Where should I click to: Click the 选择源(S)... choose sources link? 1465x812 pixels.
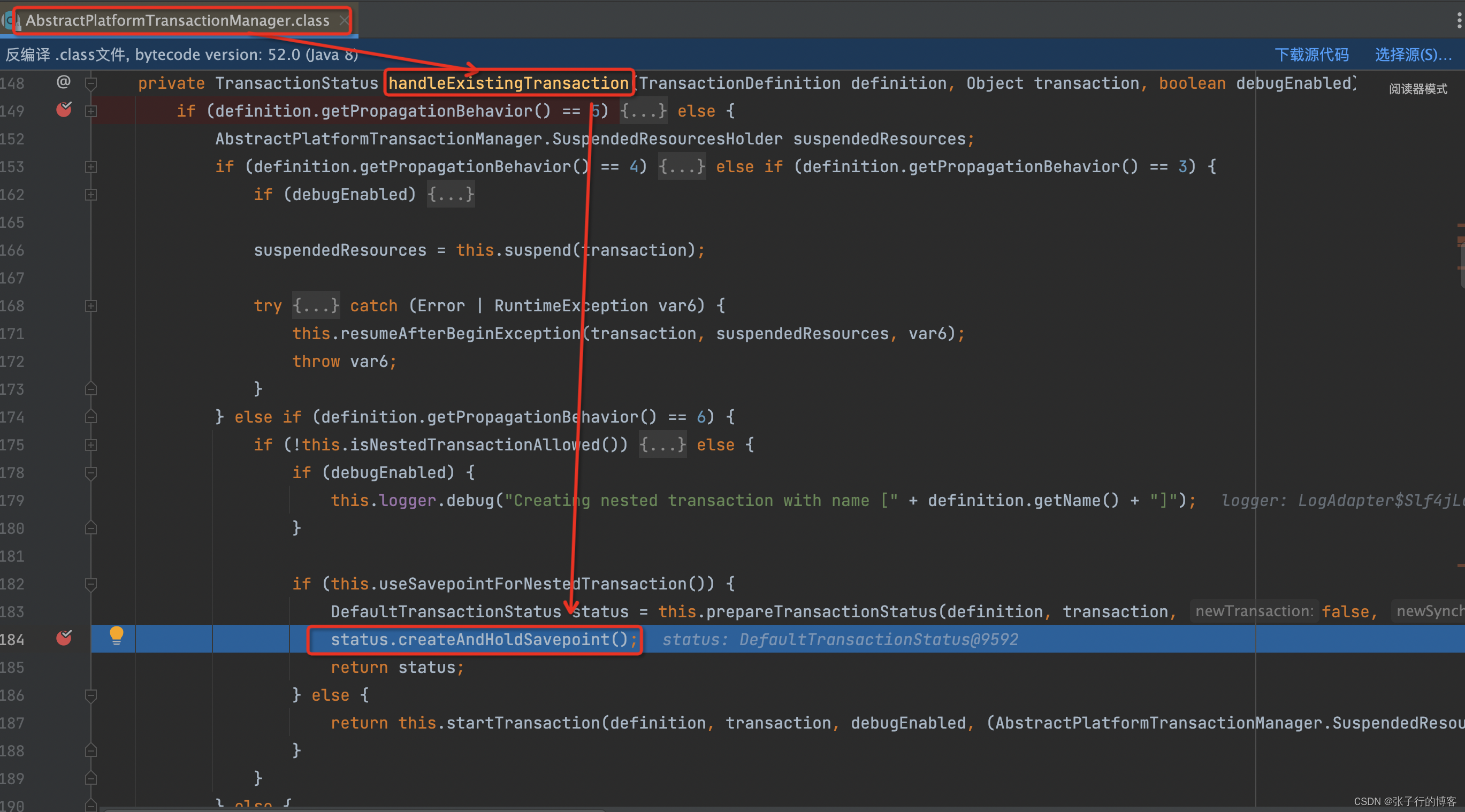tap(1414, 55)
